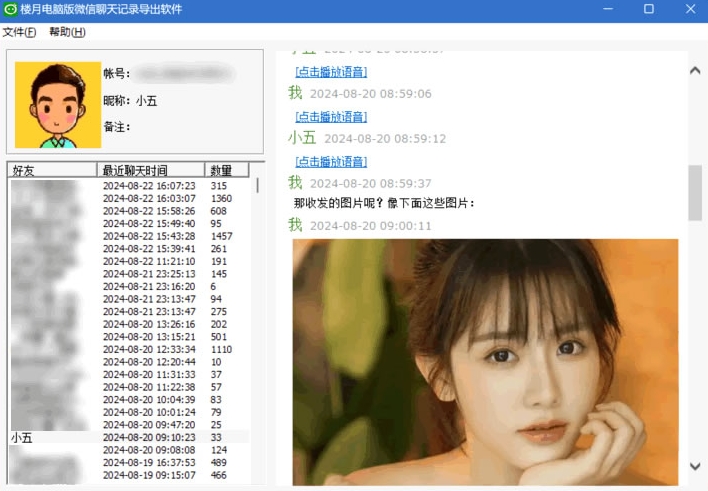This screenshot has height=491, width=708.
Task: Minimize the 楼月 export software window
Action: pos(608,9)
